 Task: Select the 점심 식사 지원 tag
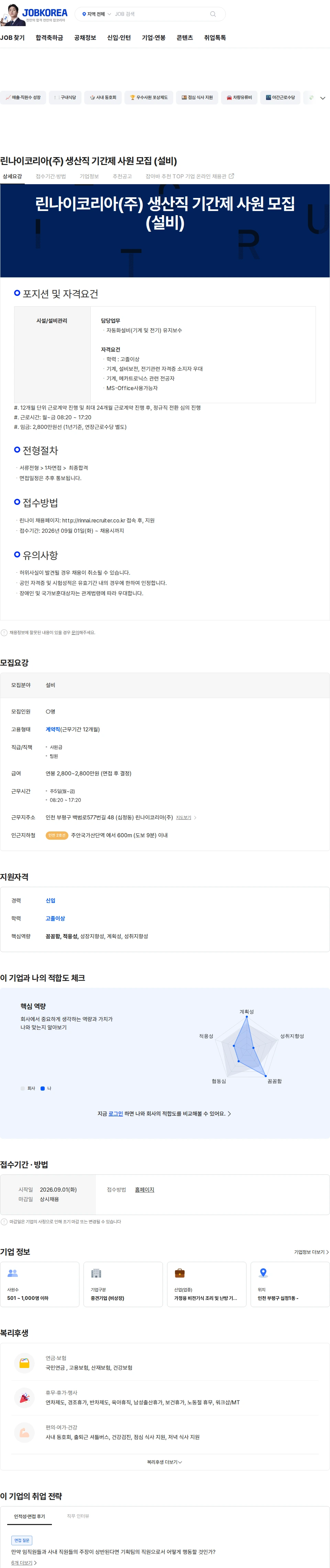[x=197, y=97]
